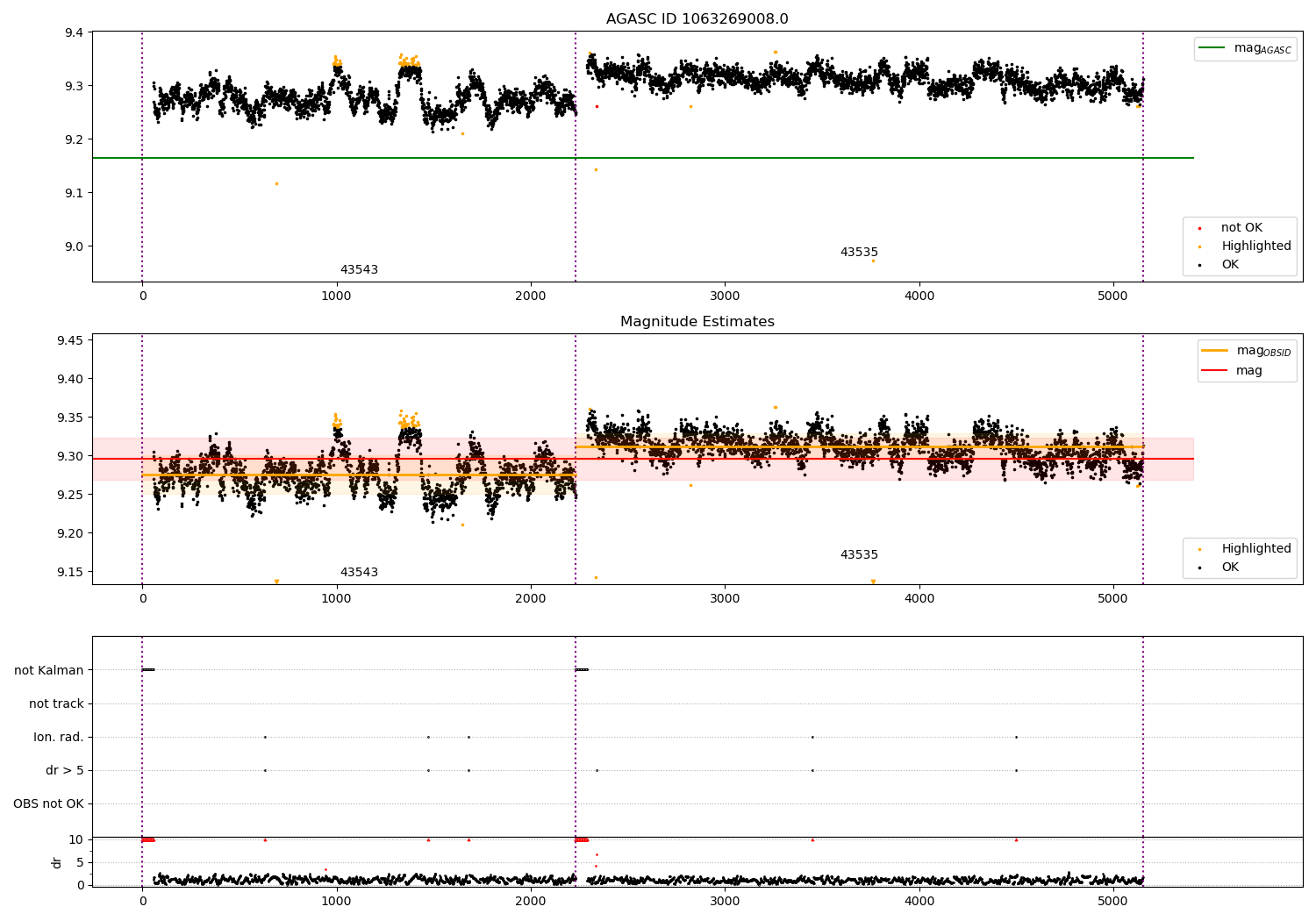Image resolution: width=1316 pixels, height=921 pixels.
Task: Click the 'OBS not OK' row label
Action: (x=49, y=804)
